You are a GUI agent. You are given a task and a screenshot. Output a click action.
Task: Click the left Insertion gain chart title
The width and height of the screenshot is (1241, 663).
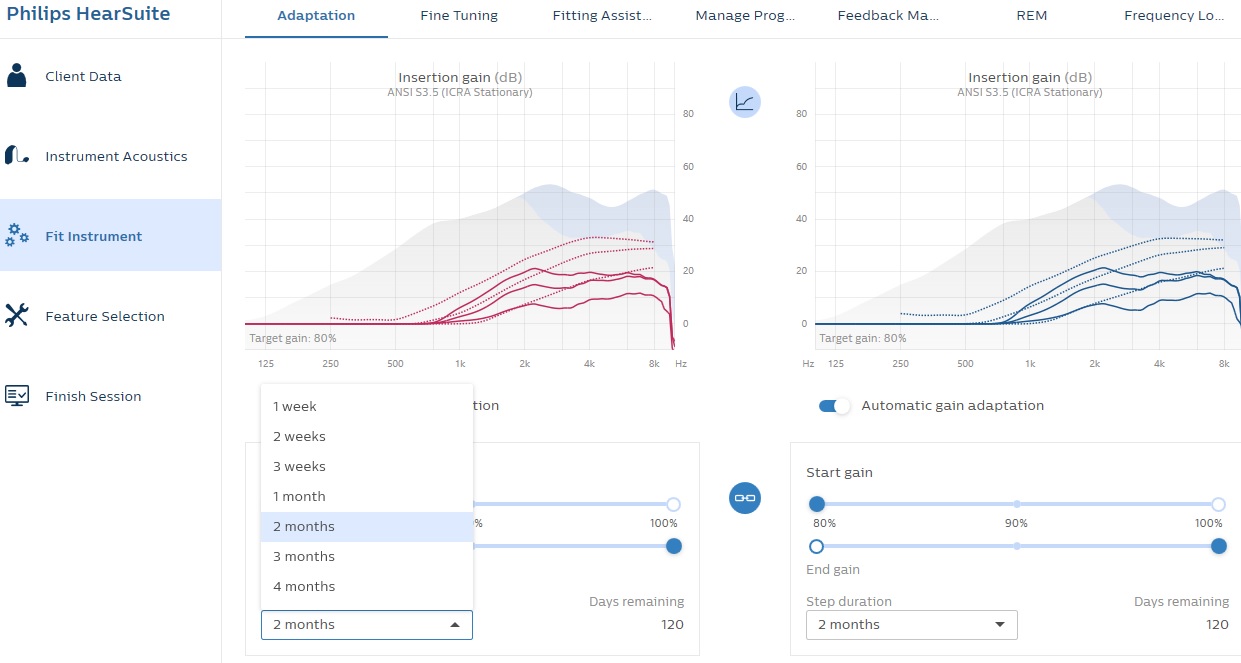pyautogui.click(x=460, y=77)
